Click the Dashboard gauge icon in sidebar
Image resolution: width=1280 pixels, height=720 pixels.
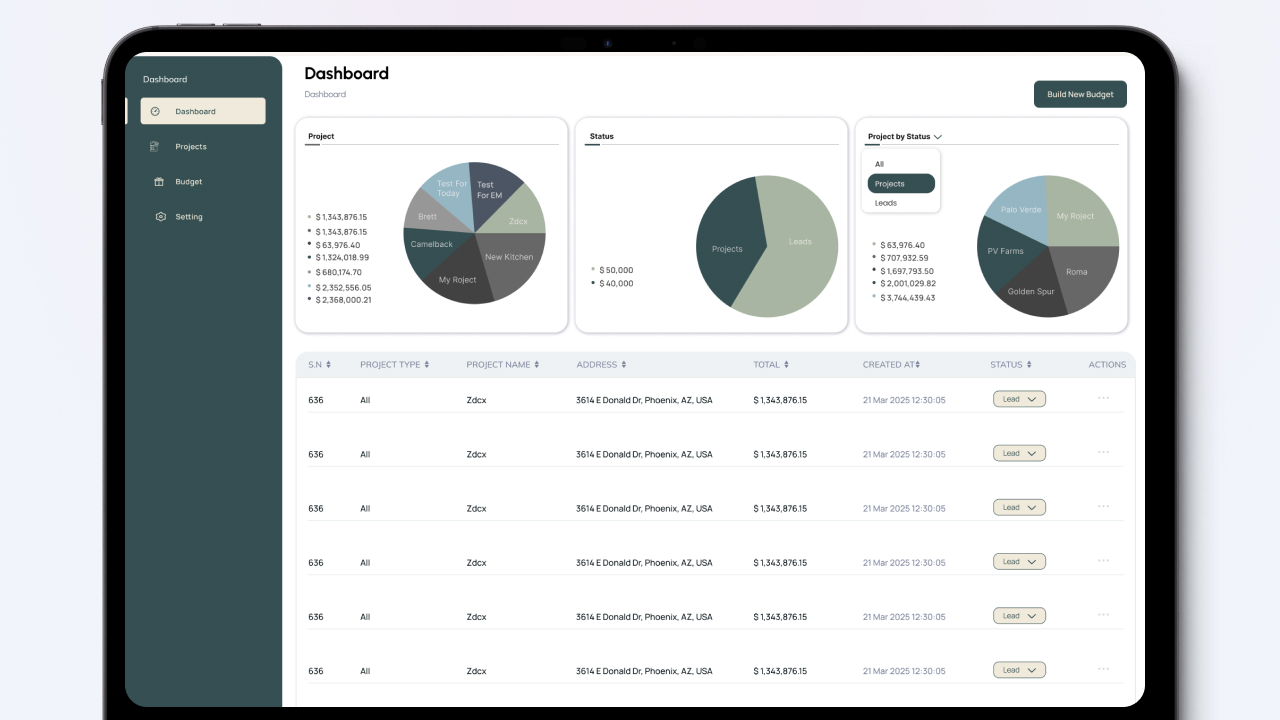[155, 111]
